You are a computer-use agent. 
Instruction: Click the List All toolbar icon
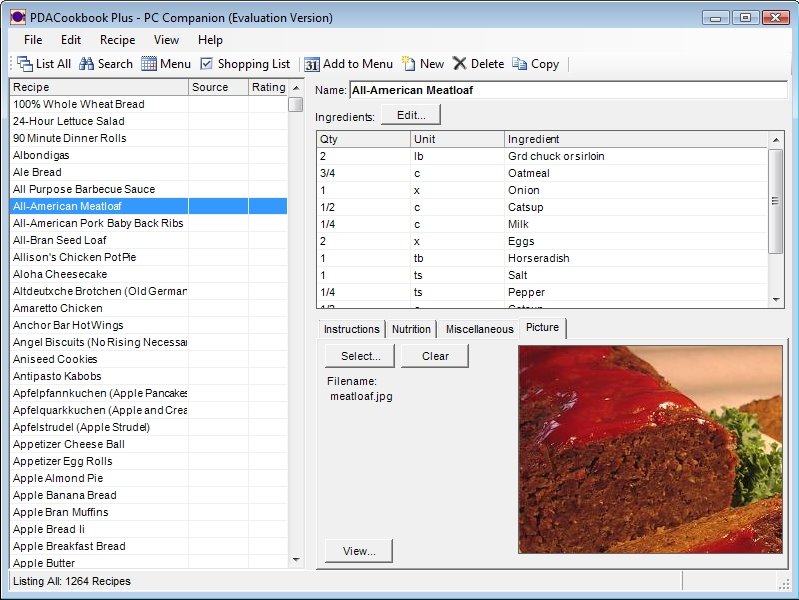pos(25,64)
